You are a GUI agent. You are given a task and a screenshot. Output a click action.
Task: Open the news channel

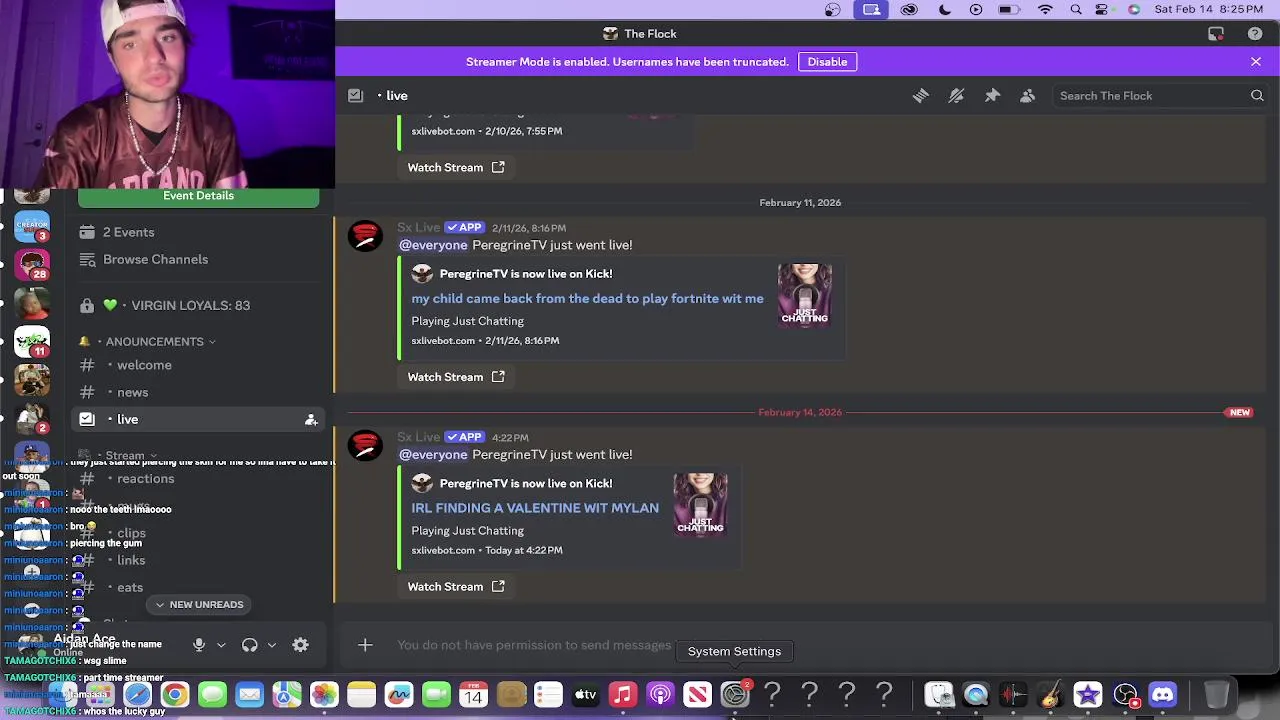pos(132,393)
